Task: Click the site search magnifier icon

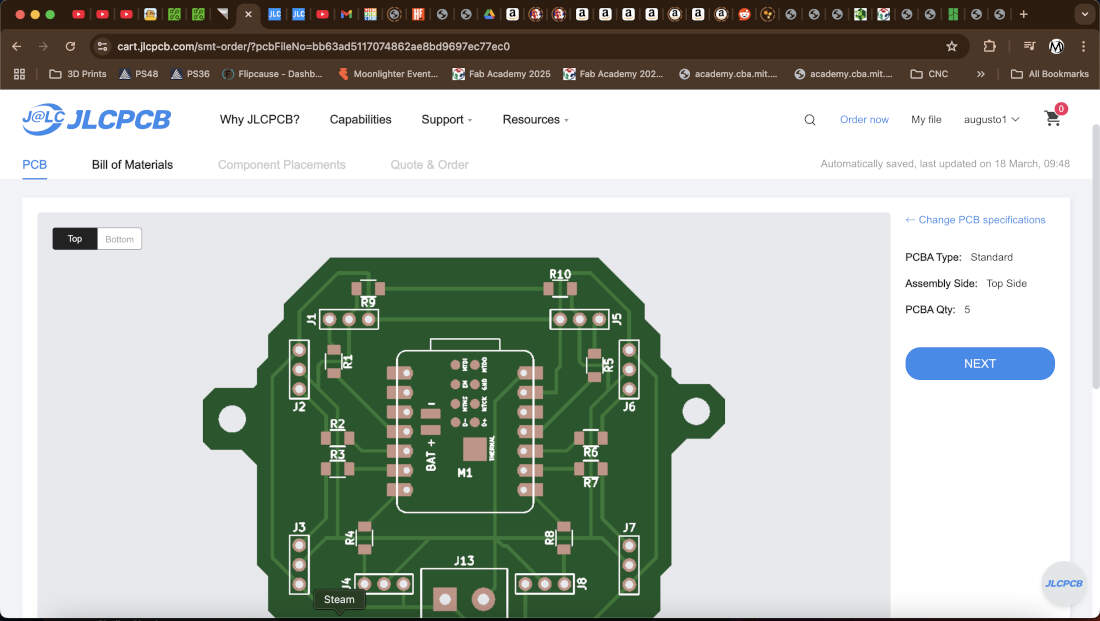Action: pos(810,120)
